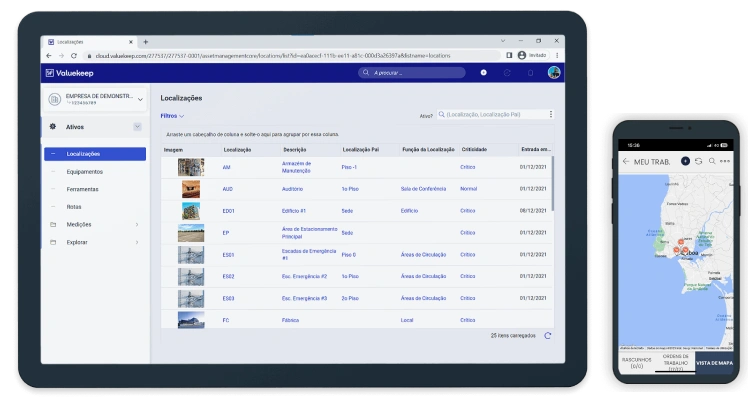Image resolution: width=748 pixels, height=400 pixels.
Task: Refresh the loaded items list icon
Action: pos(548,336)
